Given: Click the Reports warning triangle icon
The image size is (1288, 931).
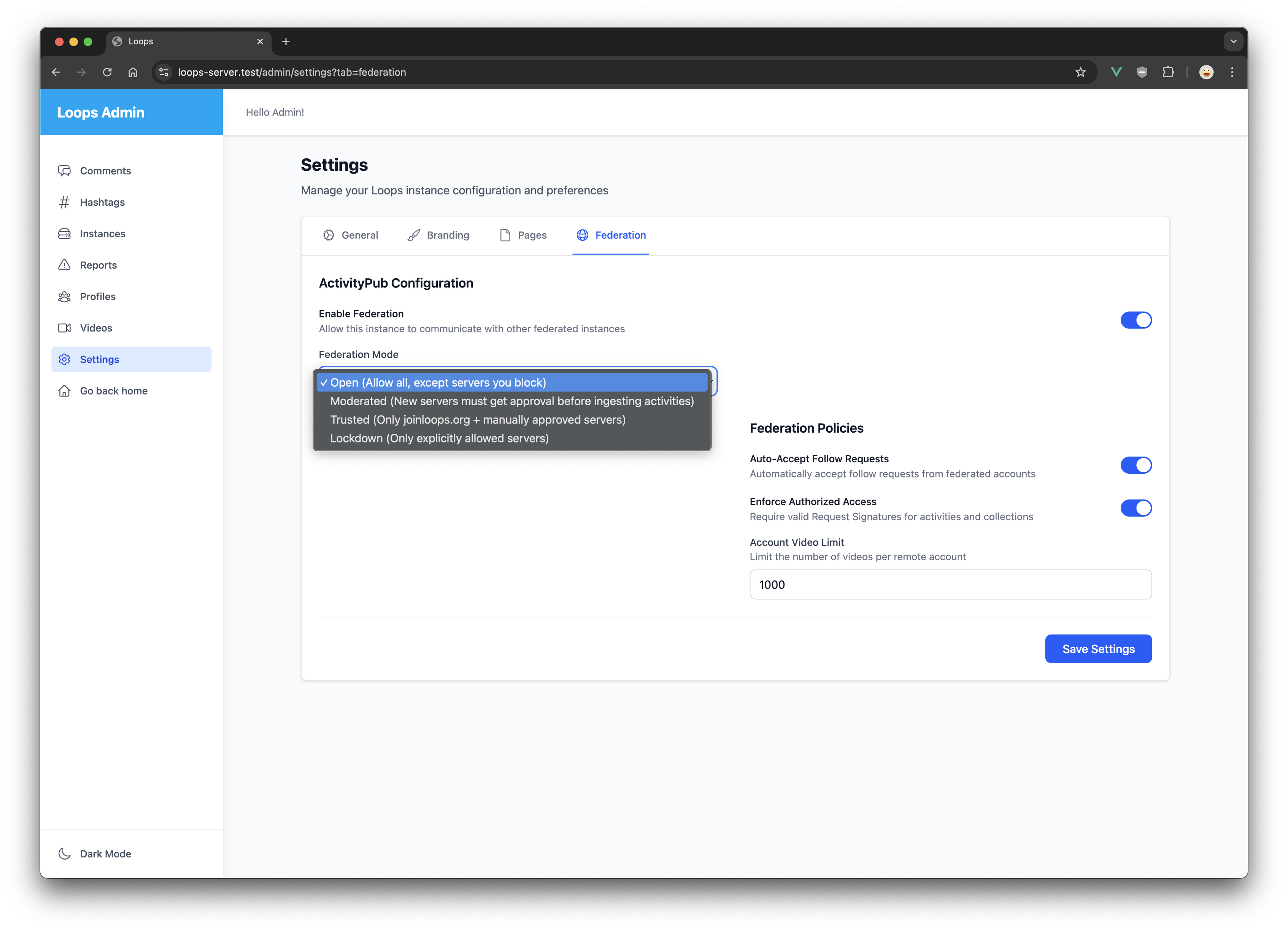Looking at the screenshot, I should pyautogui.click(x=64, y=265).
